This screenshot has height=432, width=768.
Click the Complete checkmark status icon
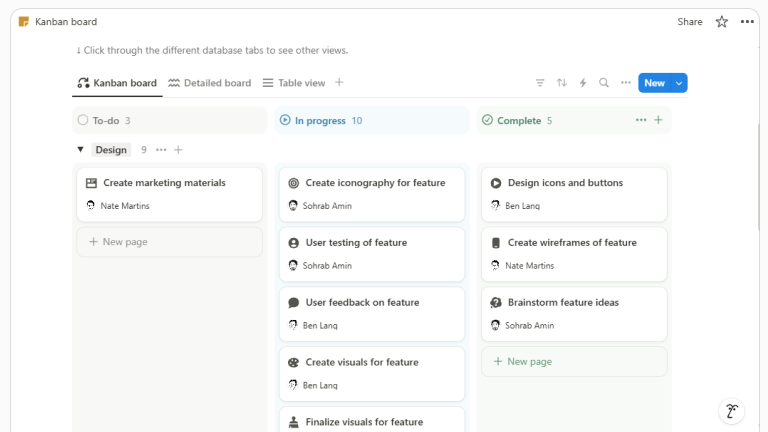click(x=487, y=120)
